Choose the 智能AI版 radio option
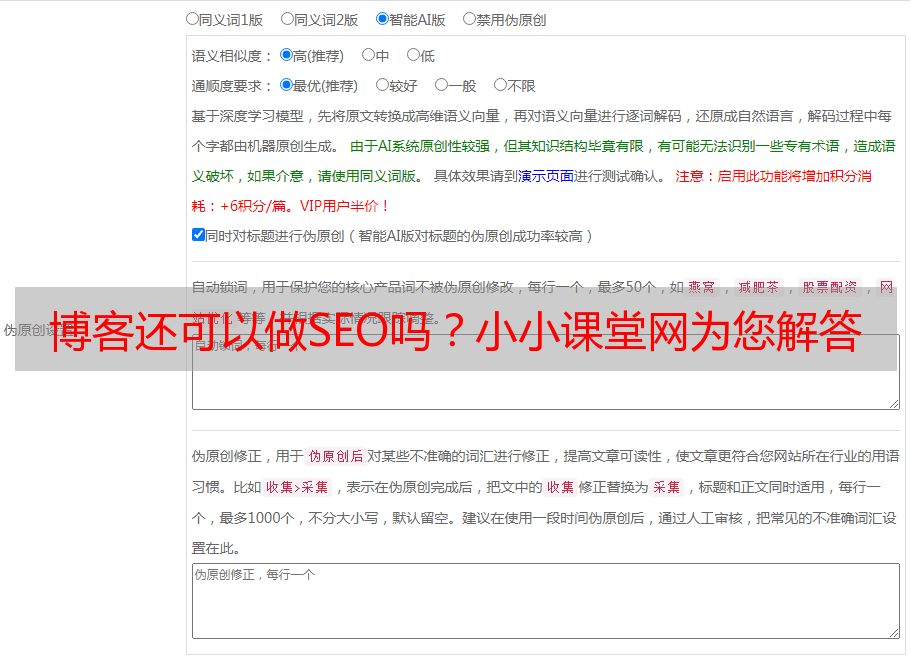 [x=382, y=19]
